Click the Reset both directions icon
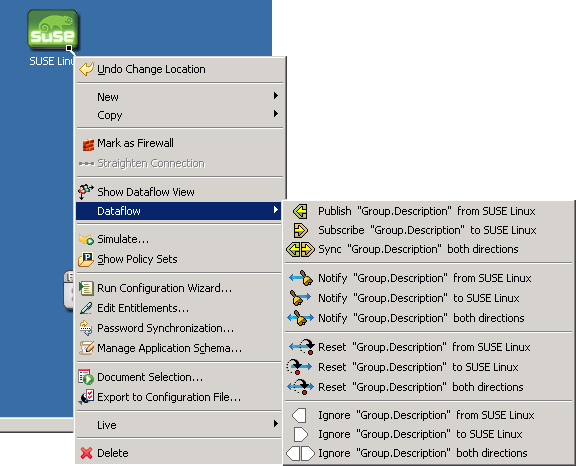This screenshot has width=576, height=466. pyautogui.click(x=300, y=387)
